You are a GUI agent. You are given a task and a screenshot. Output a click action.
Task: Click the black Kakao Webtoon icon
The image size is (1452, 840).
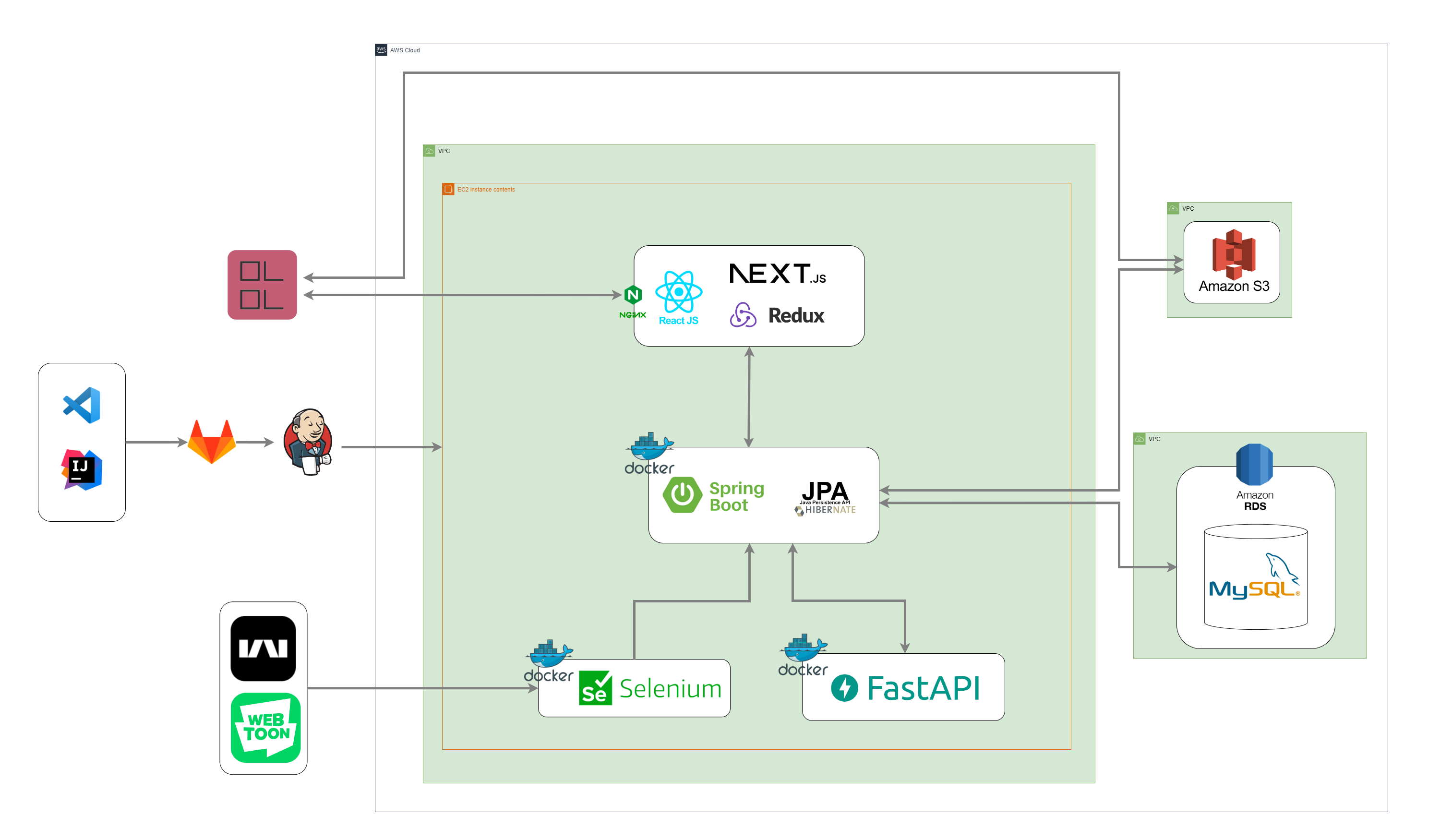(x=264, y=648)
